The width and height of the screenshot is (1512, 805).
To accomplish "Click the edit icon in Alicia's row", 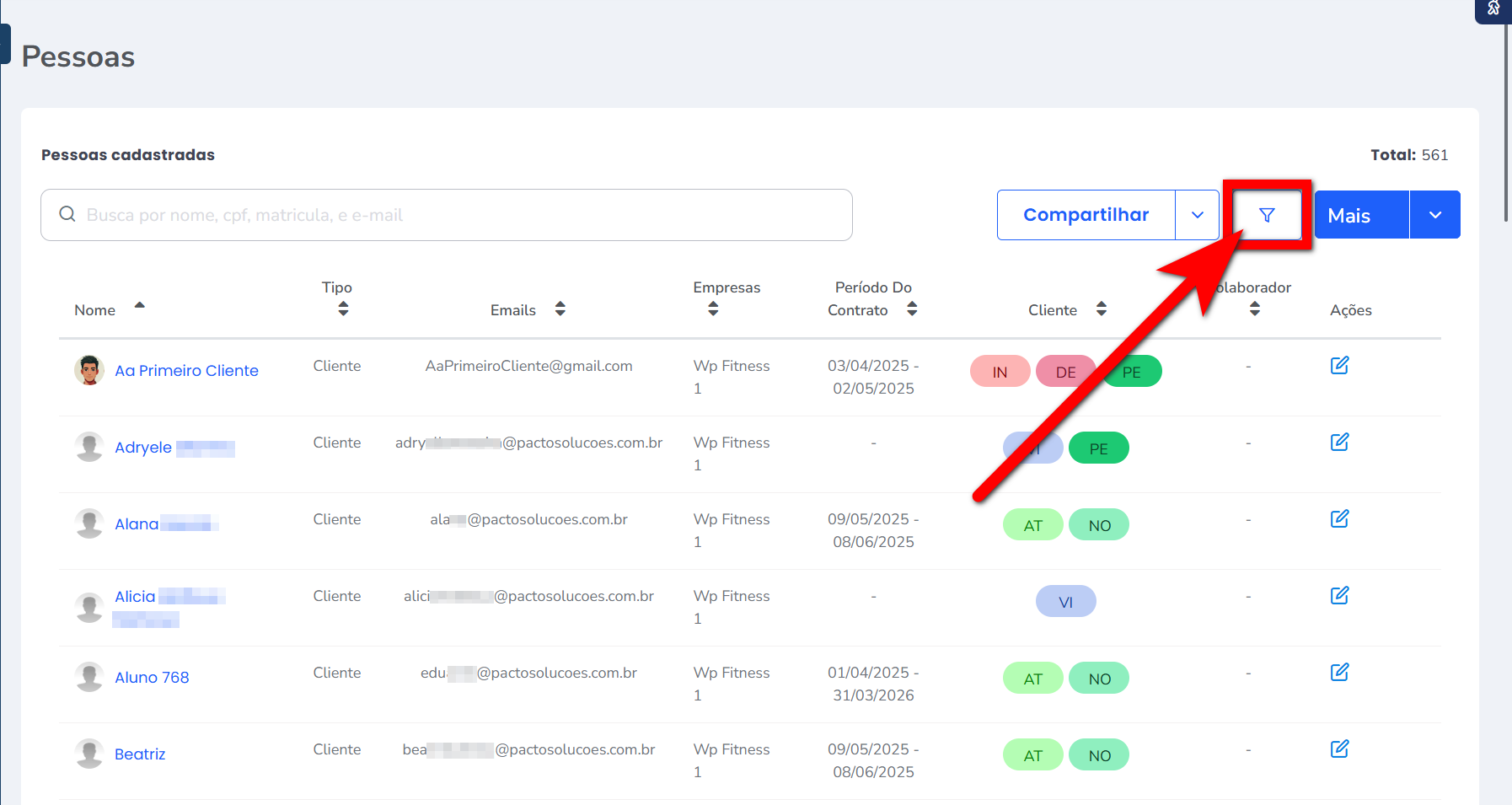I will click(1339, 596).
